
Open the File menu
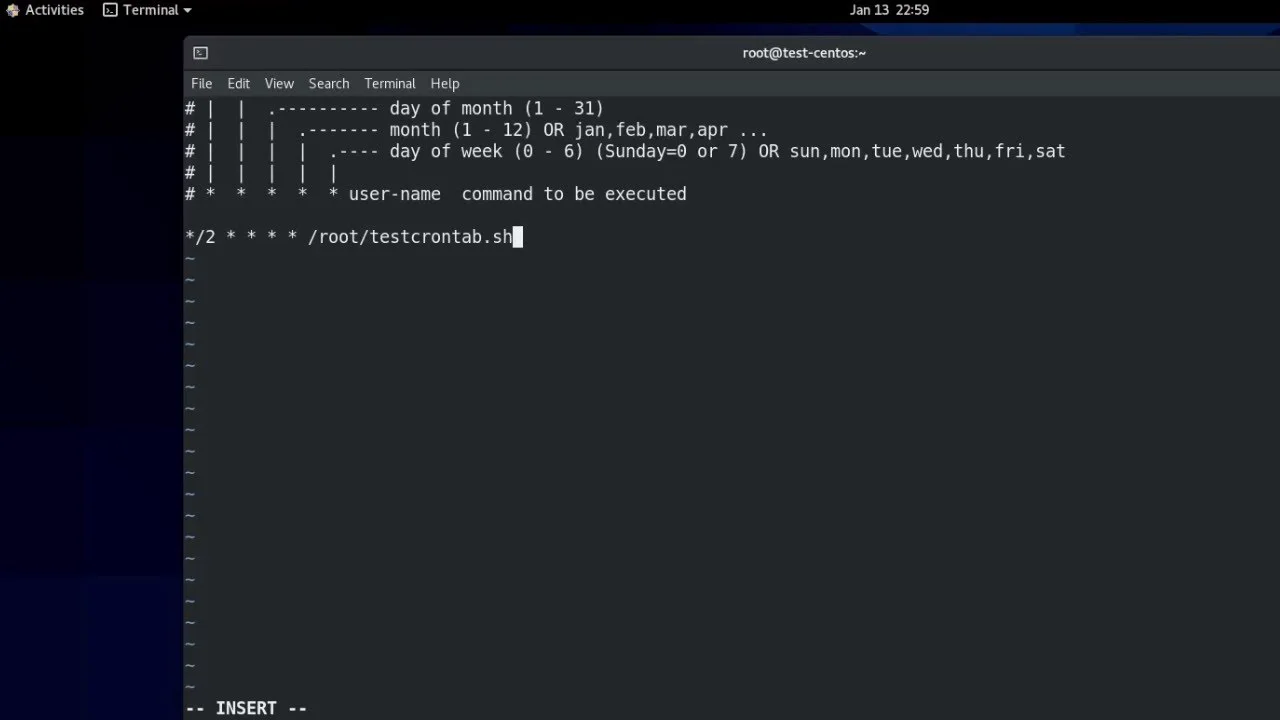tap(201, 84)
